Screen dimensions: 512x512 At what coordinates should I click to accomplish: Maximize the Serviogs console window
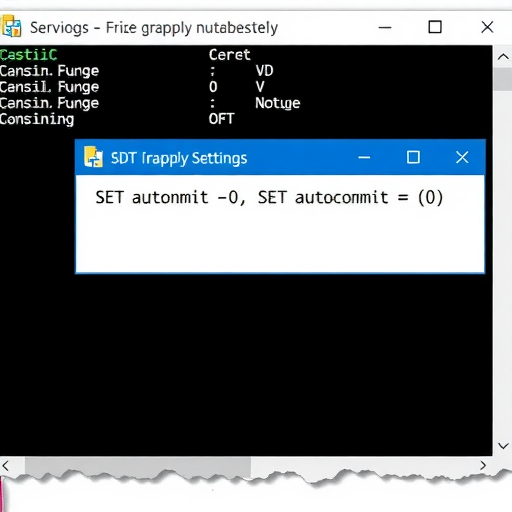pos(435,27)
